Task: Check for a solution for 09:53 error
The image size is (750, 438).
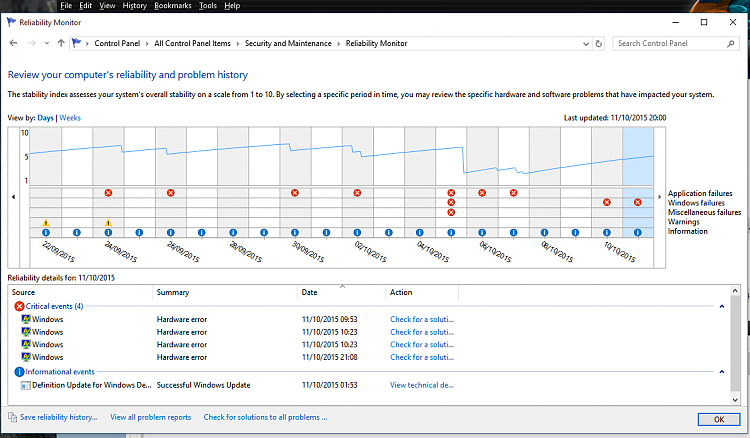Action: (x=422, y=319)
